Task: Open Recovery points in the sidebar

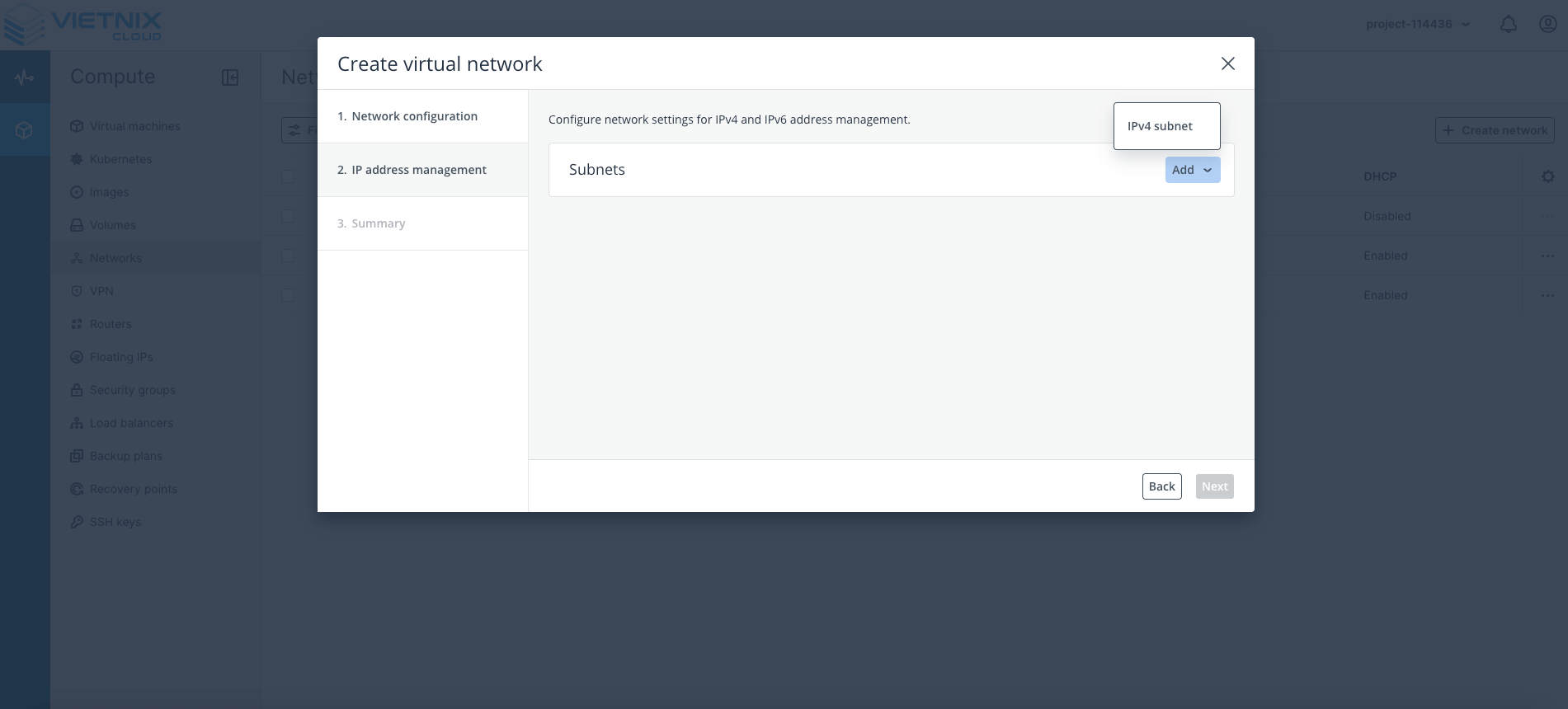Action: (155, 489)
